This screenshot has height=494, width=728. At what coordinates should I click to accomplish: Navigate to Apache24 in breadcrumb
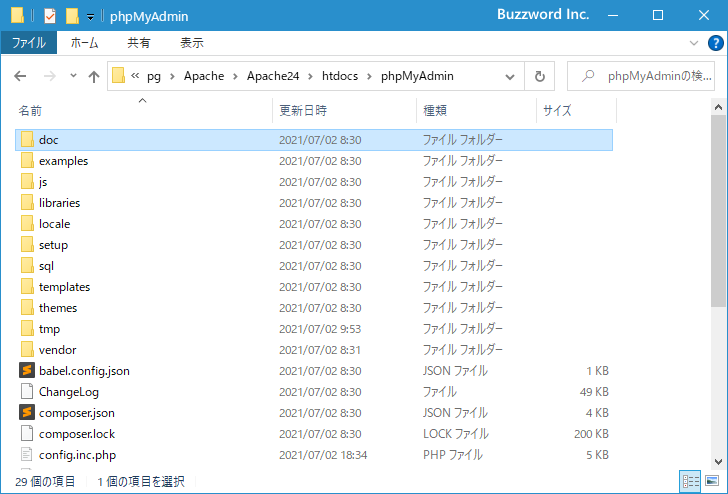(x=273, y=76)
